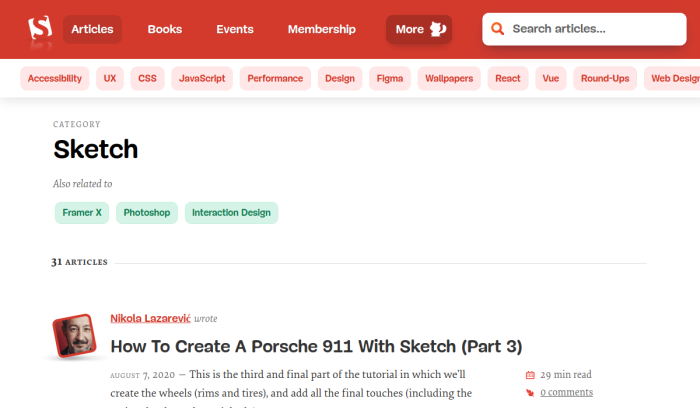700x408 pixels.
Task: Select the React category tag
Action: pyautogui.click(x=508, y=79)
